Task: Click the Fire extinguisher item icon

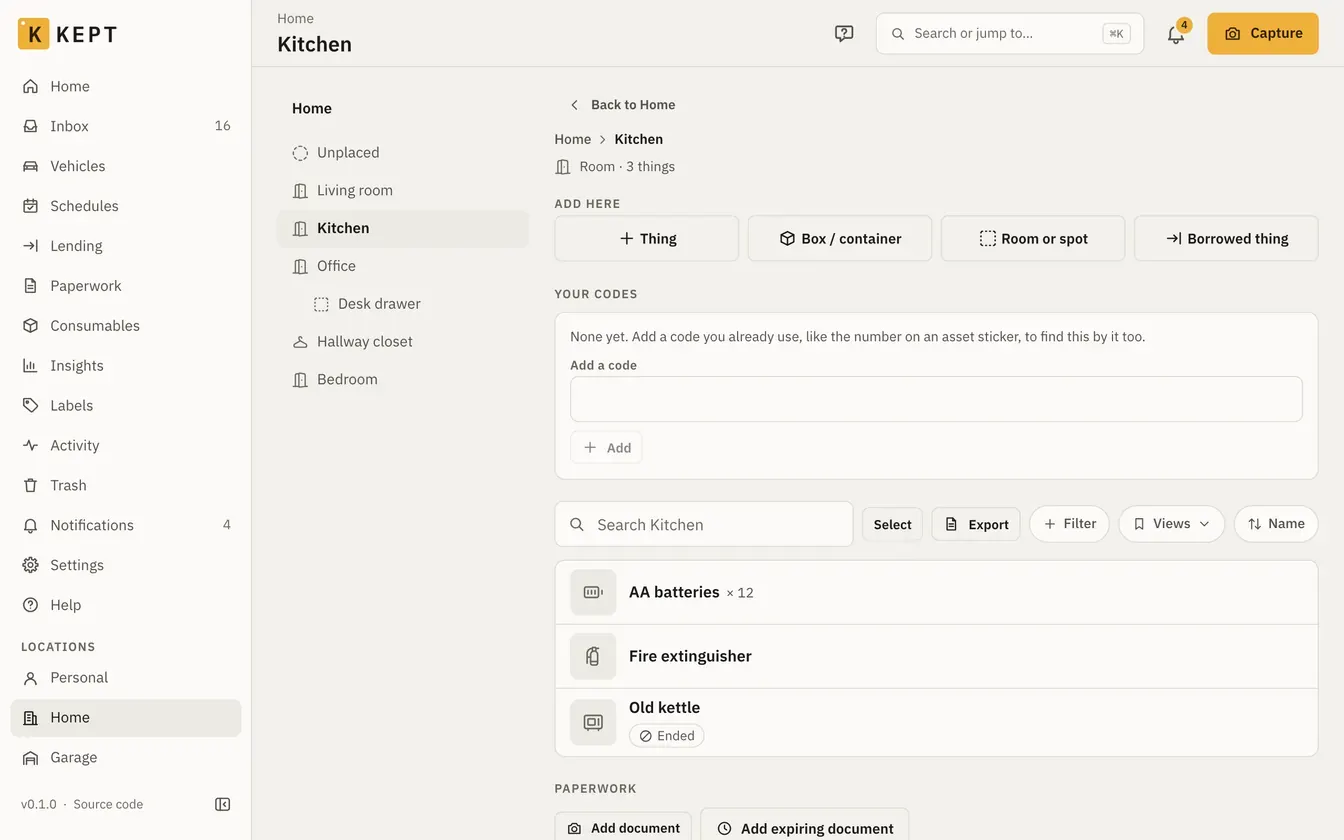Action: pyautogui.click(x=593, y=656)
